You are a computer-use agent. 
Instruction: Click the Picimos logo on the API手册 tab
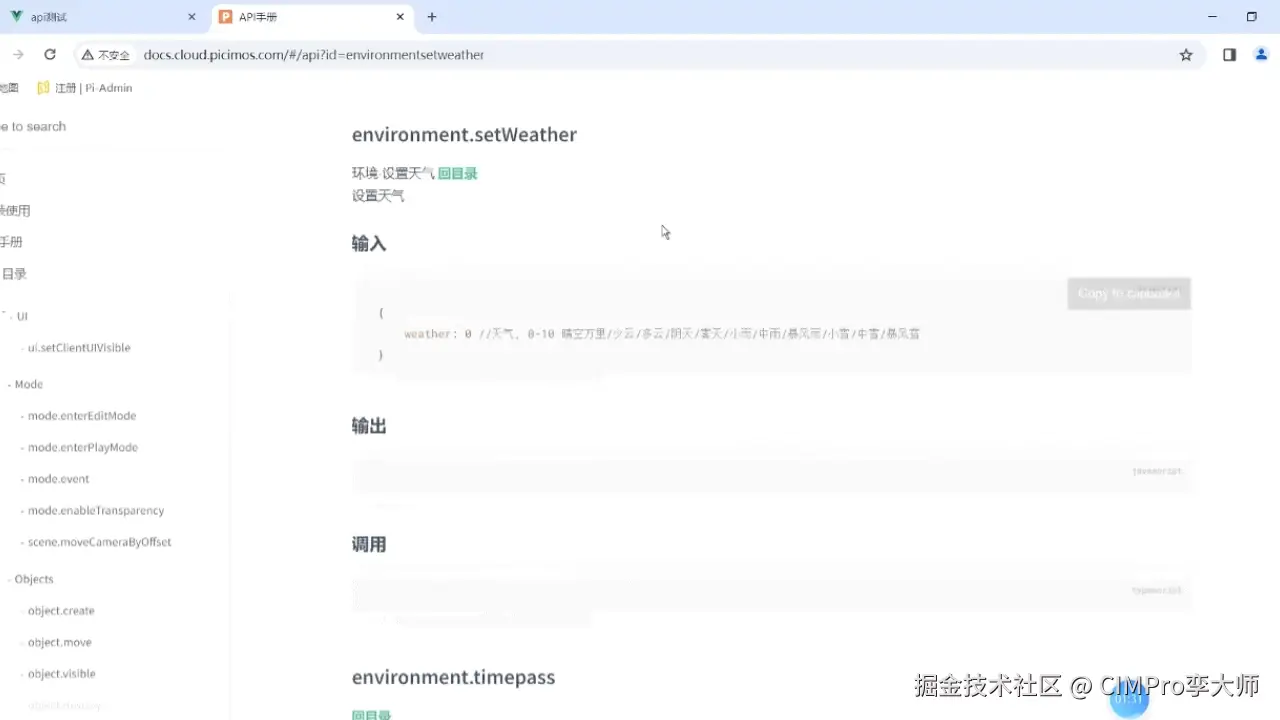click(225, 16)
